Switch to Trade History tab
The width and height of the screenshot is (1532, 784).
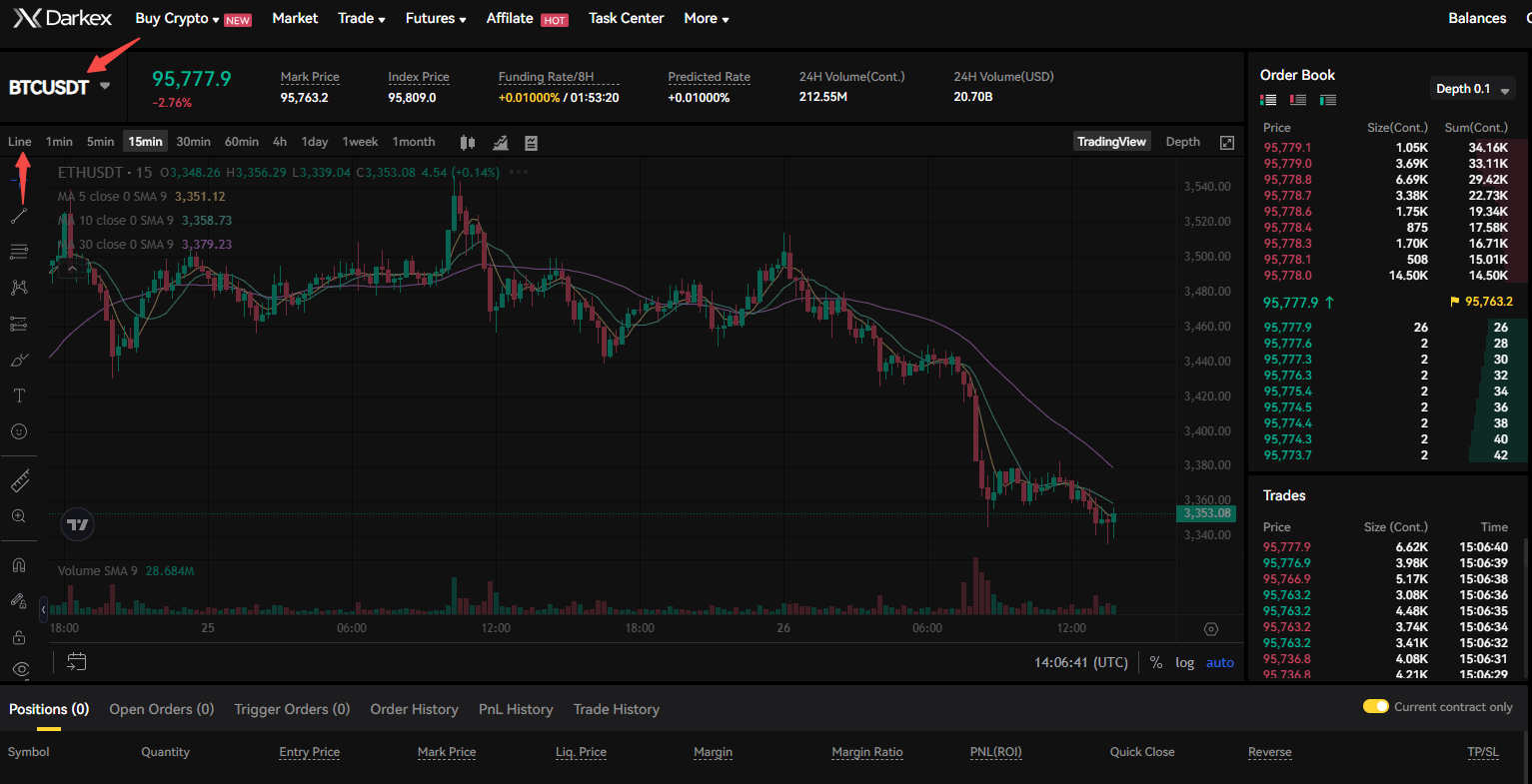[x=617, y=709]
